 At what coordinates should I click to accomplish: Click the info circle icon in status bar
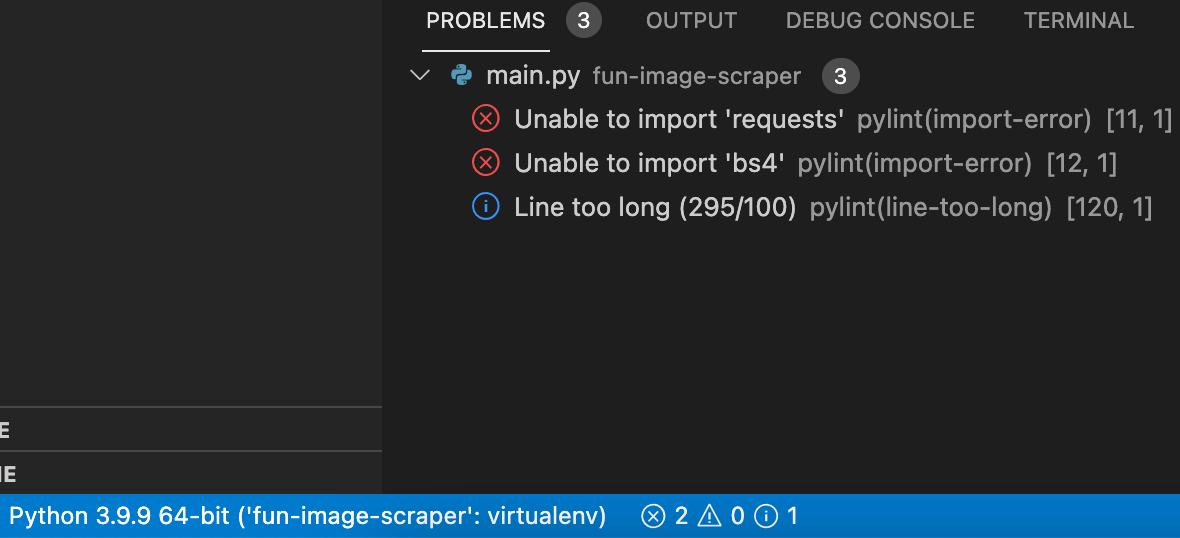[x=766, y=516]
